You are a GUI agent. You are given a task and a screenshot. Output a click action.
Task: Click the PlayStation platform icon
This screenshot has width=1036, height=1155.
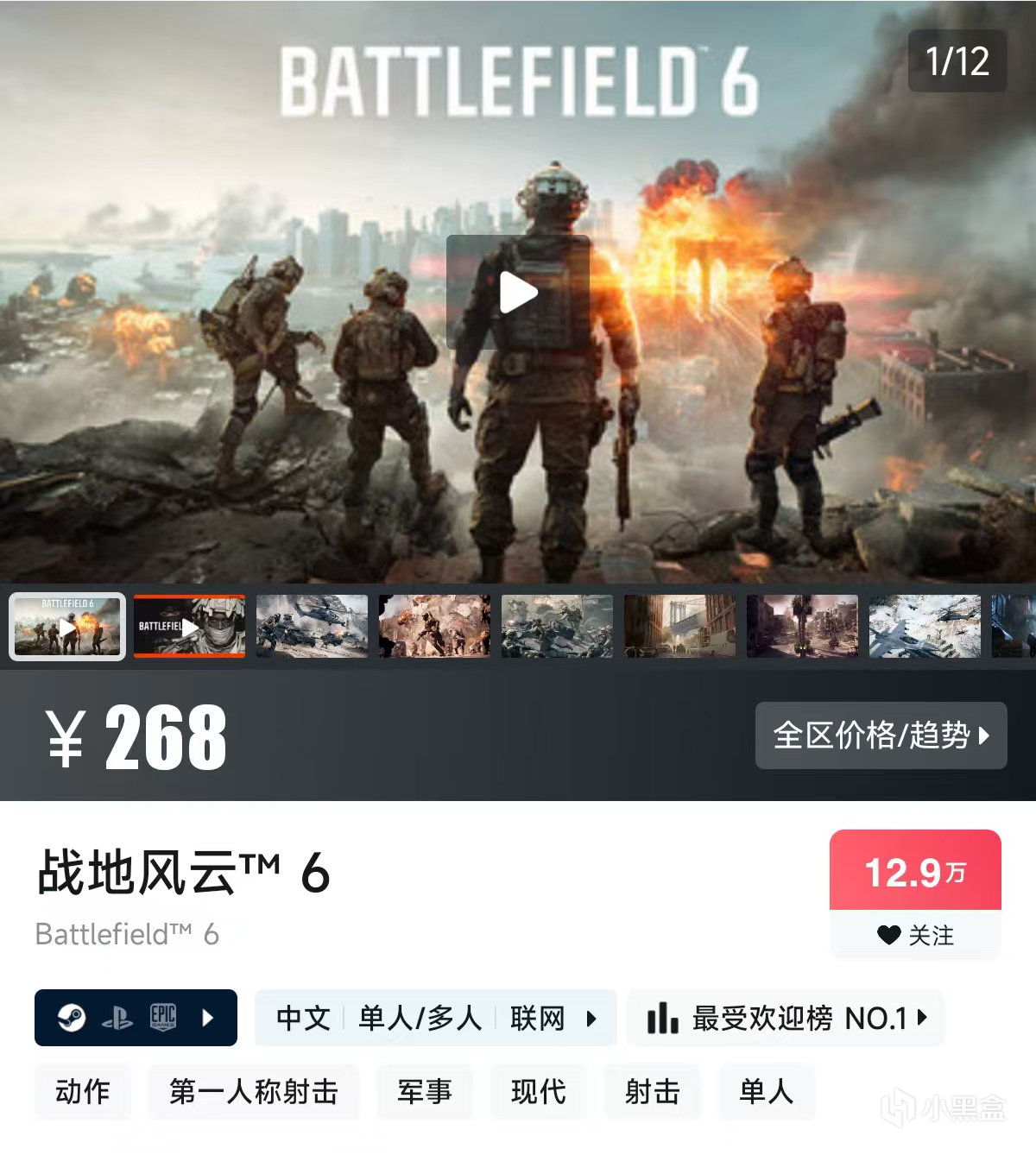tap(117, 1019)
